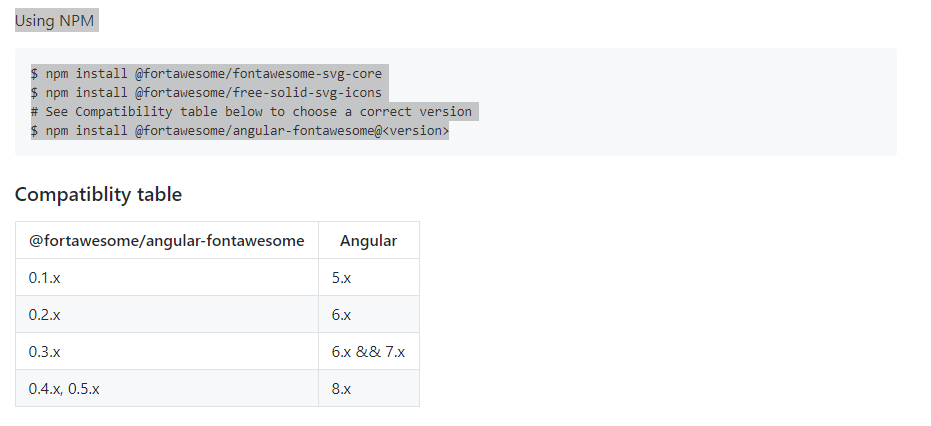Click the free-solid-svg-icons install command line
931x426 pixels.
pos(207,93)
